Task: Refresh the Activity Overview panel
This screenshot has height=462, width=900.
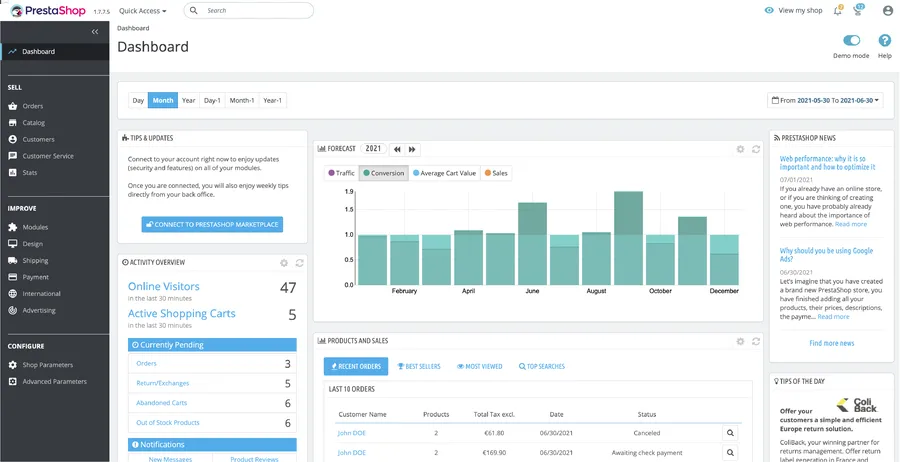Action: pos(299,263)
